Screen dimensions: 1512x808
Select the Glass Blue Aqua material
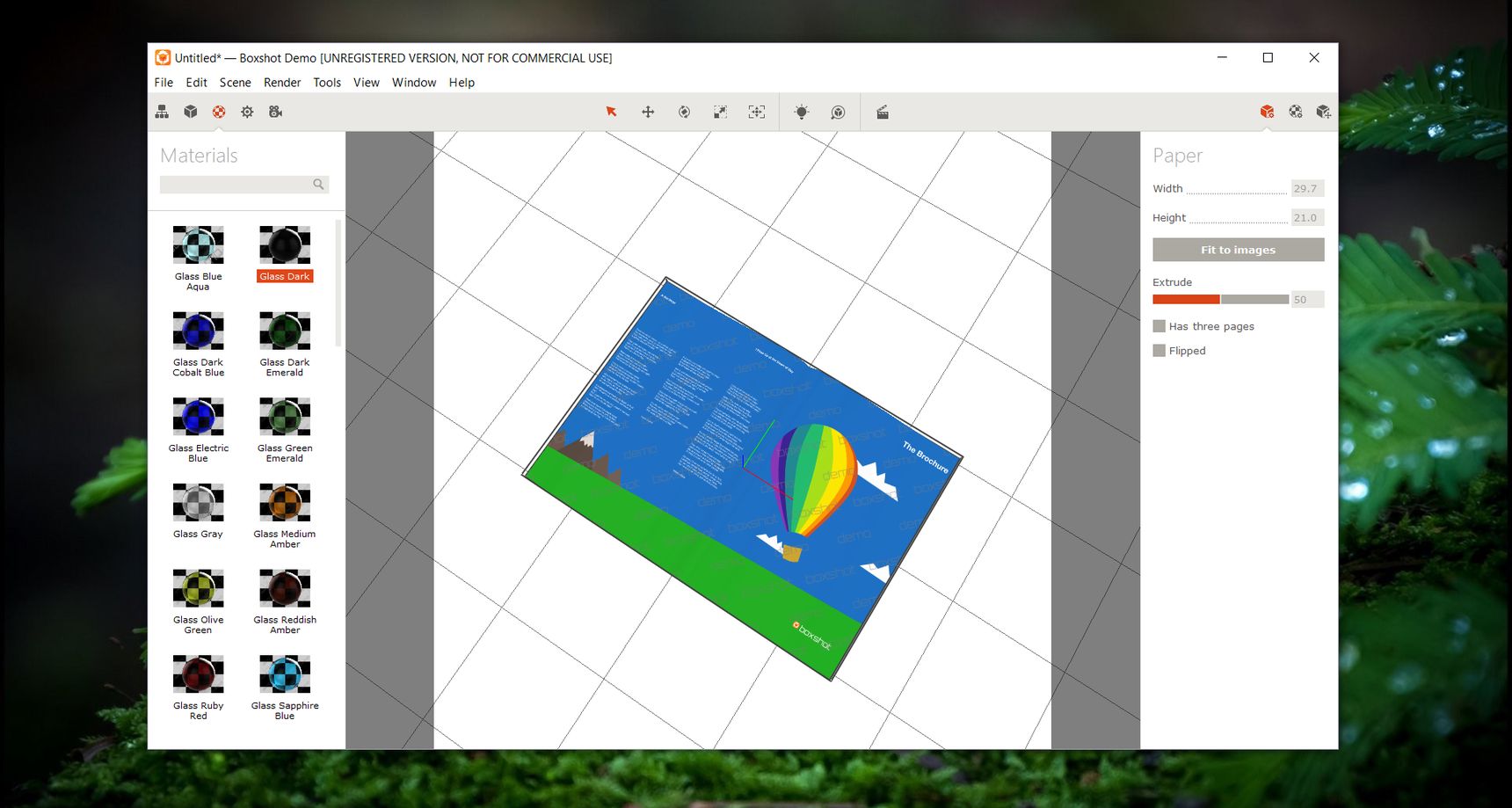click(x=198, y=258)
